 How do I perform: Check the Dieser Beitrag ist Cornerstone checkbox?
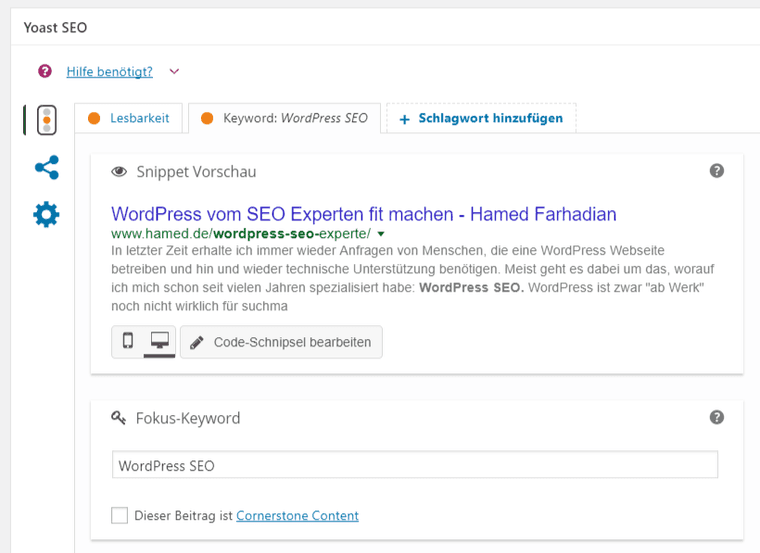[119, 515]
